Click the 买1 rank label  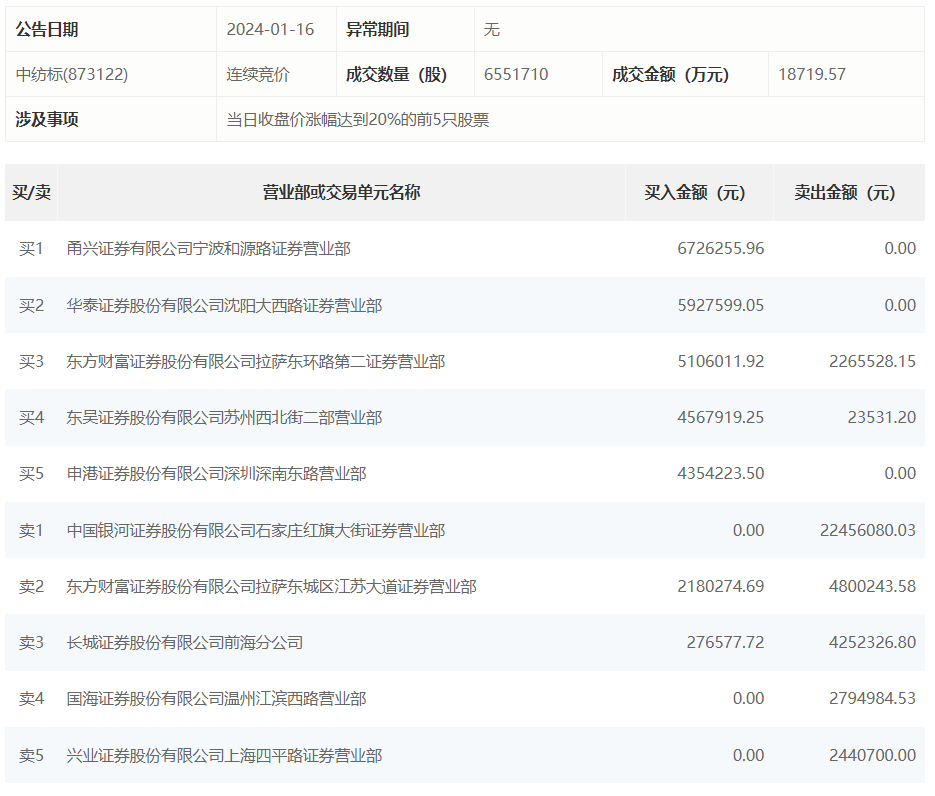31,249
